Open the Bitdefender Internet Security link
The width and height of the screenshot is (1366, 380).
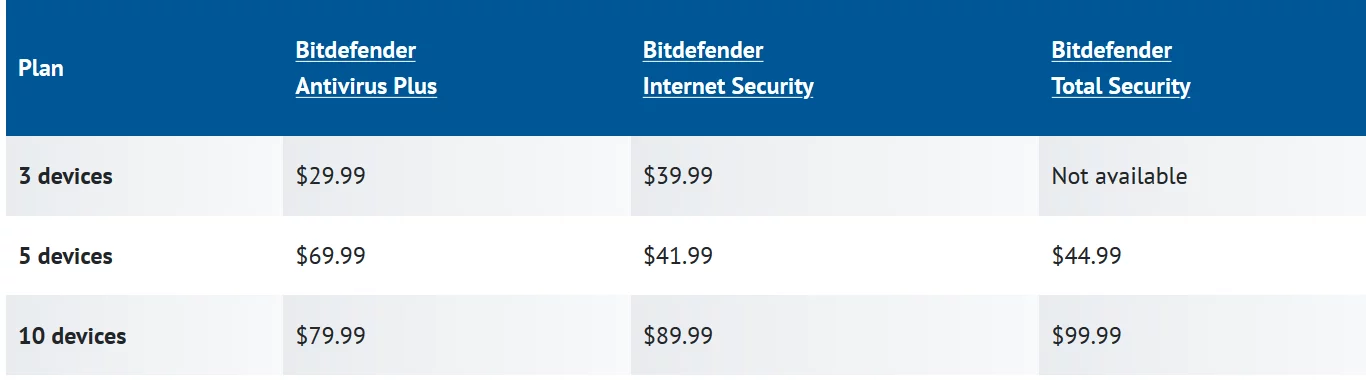[728, 68]
